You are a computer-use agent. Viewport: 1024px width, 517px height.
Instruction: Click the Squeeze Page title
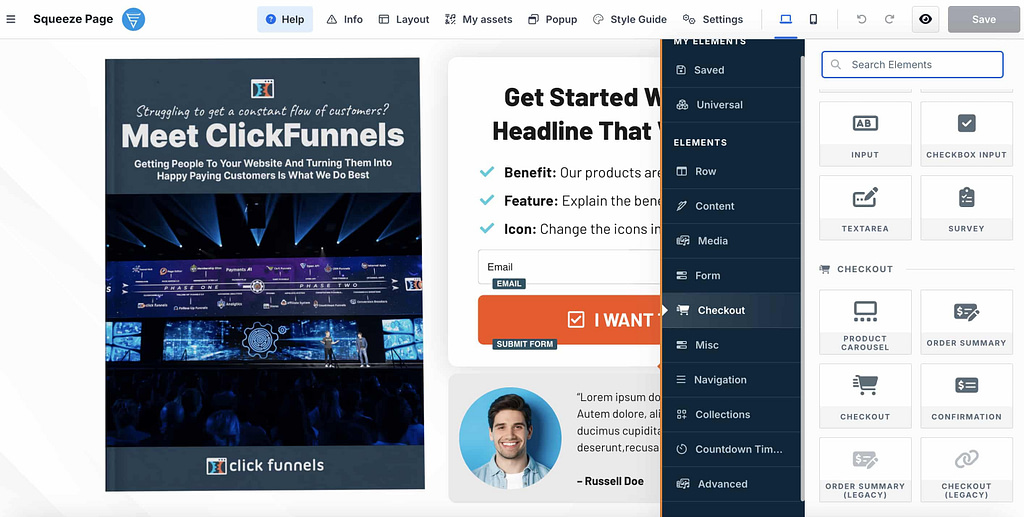(73, 19)
